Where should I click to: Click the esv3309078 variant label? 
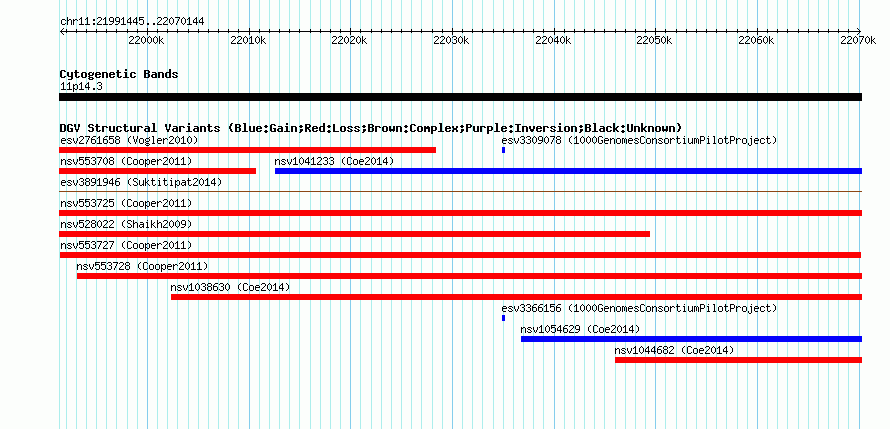(639, 140)
